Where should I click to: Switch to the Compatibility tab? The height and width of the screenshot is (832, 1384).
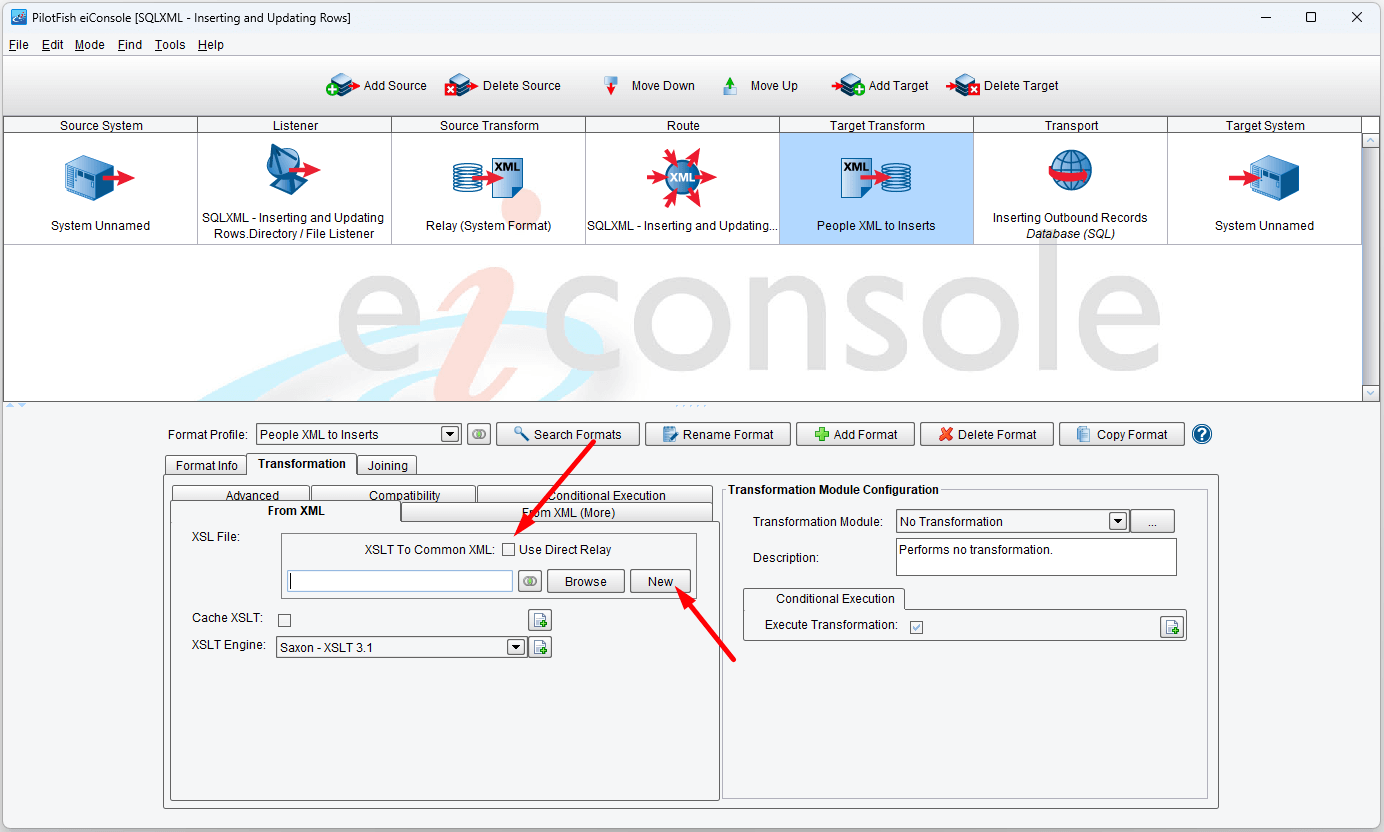394,493
